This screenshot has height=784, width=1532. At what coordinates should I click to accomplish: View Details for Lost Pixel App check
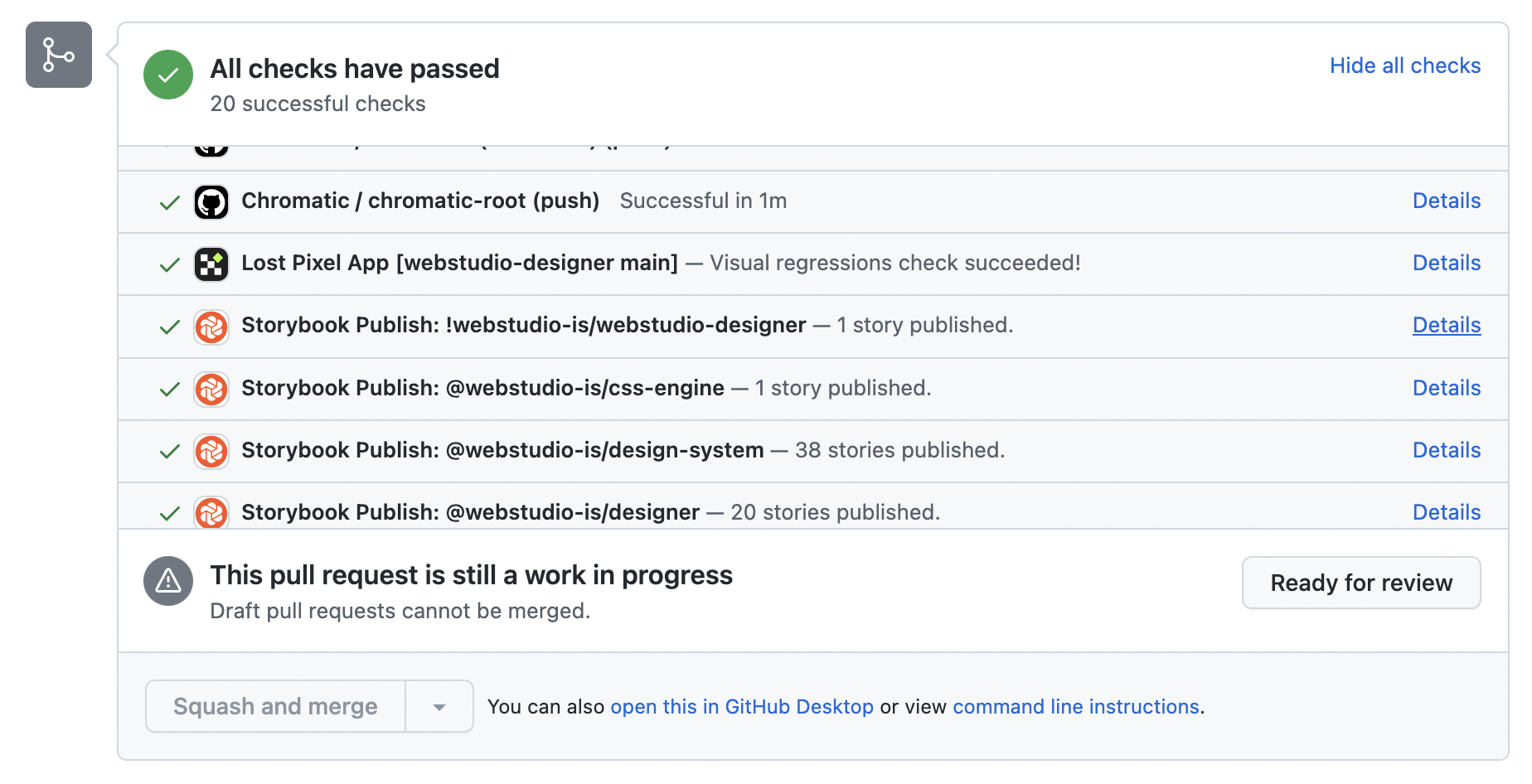pos(1446,263)
